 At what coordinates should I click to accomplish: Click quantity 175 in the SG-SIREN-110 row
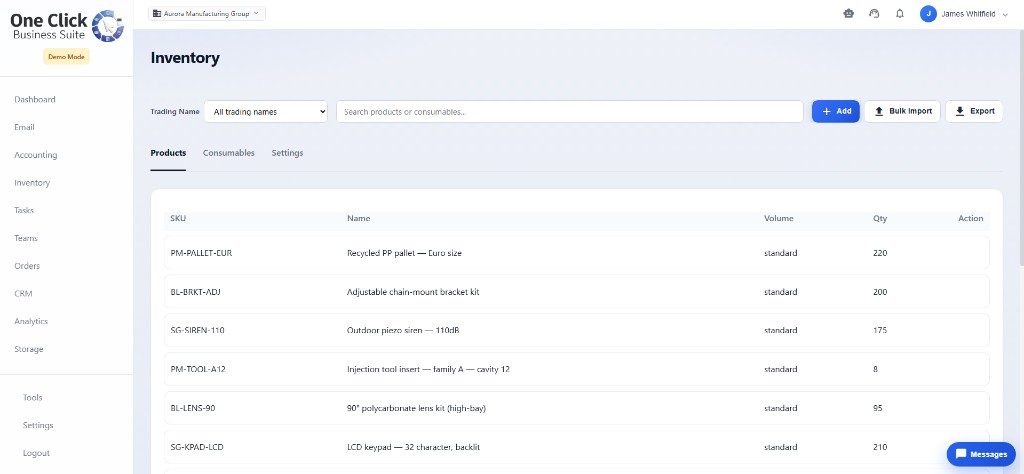(880, 330)
